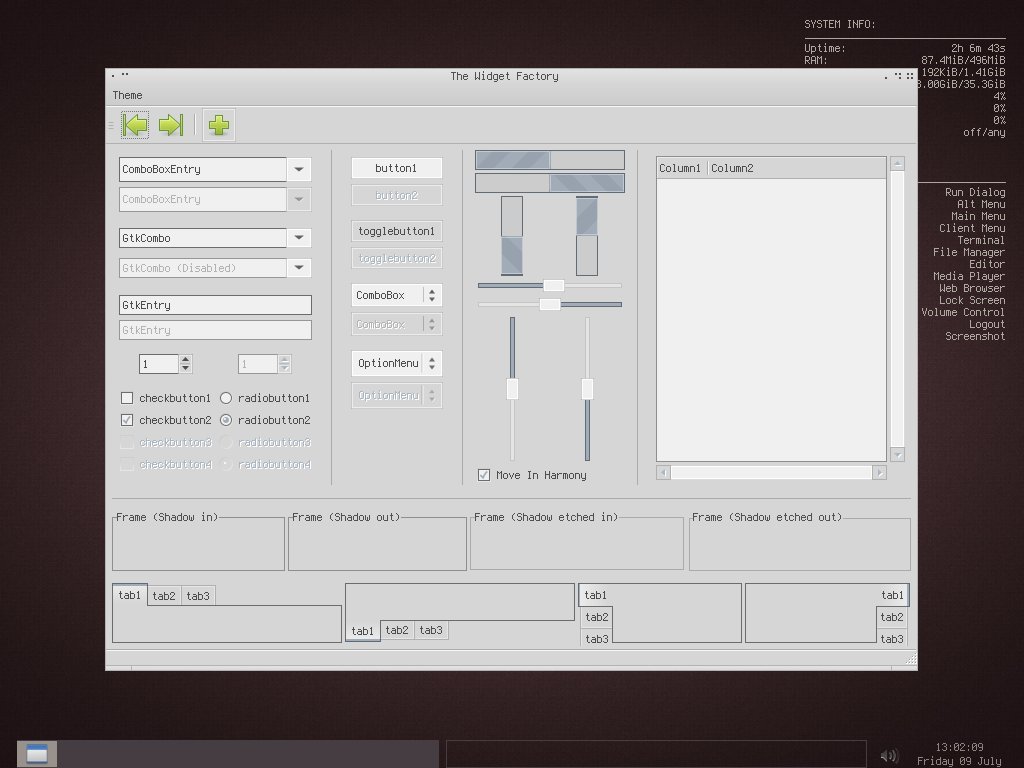Click Volume Control on desktop panel
Screen dimensions: 1024x768
coord(963,312)
